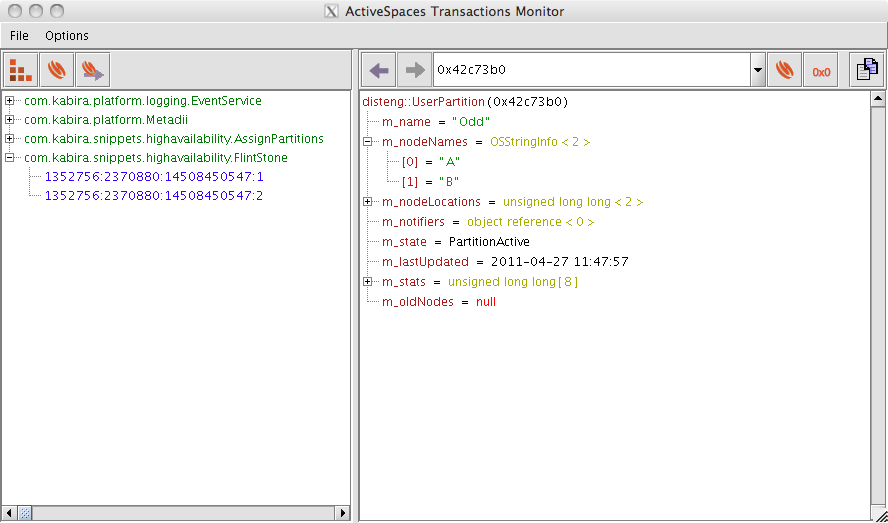
Task: Open the File menu
Action: pos(19,35)
